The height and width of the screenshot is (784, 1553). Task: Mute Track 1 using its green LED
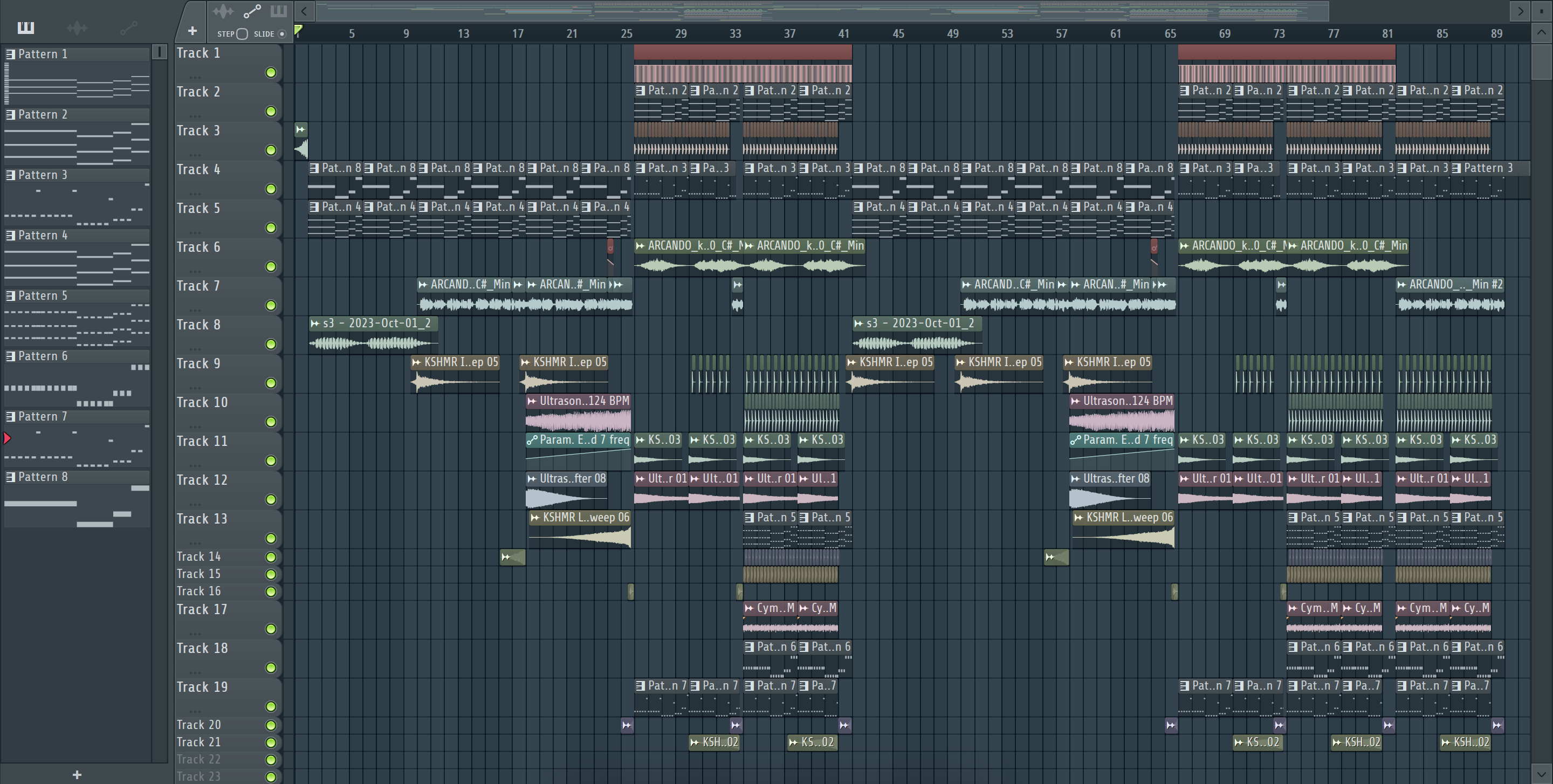[x=271, y=72]
